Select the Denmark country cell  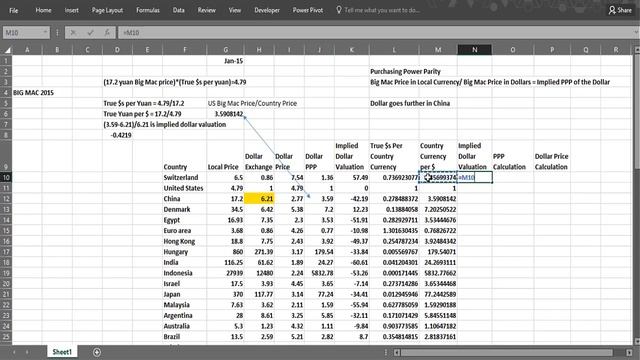pos(184,209)
